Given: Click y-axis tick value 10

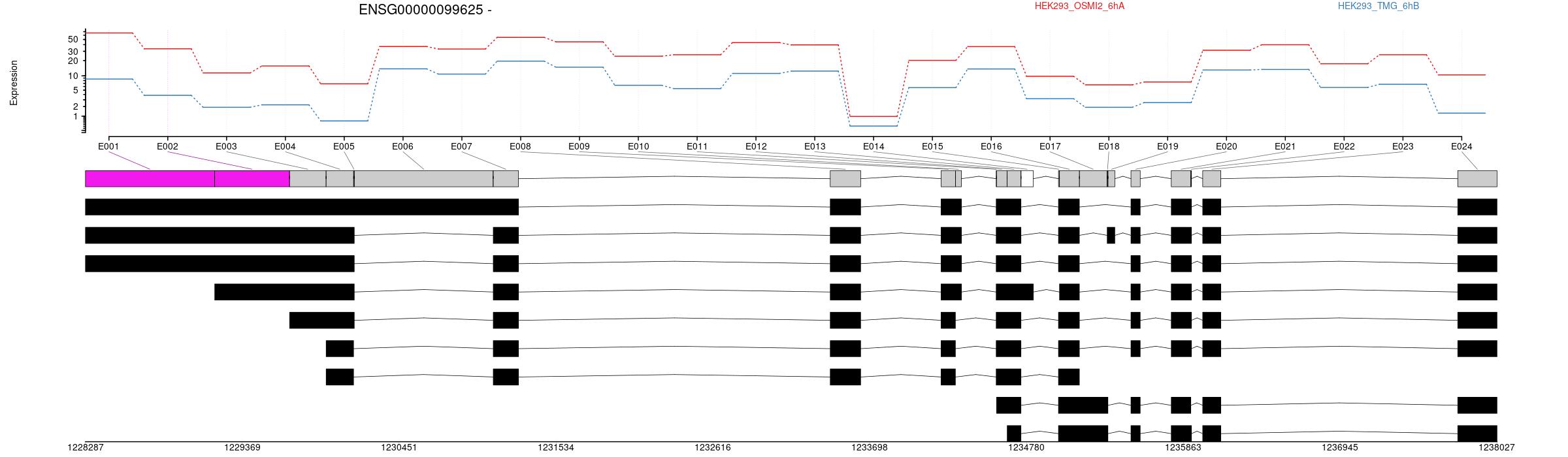Looking at the screenshot, I should click(x=73, y=76).
